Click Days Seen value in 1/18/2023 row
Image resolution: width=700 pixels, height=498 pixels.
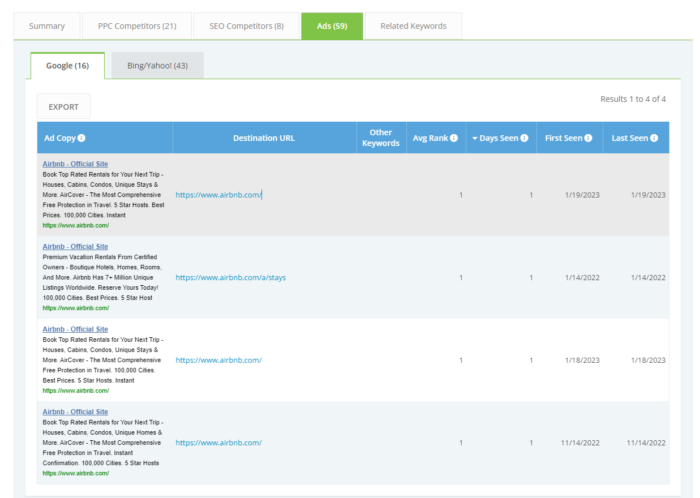[x=531, y=360]
